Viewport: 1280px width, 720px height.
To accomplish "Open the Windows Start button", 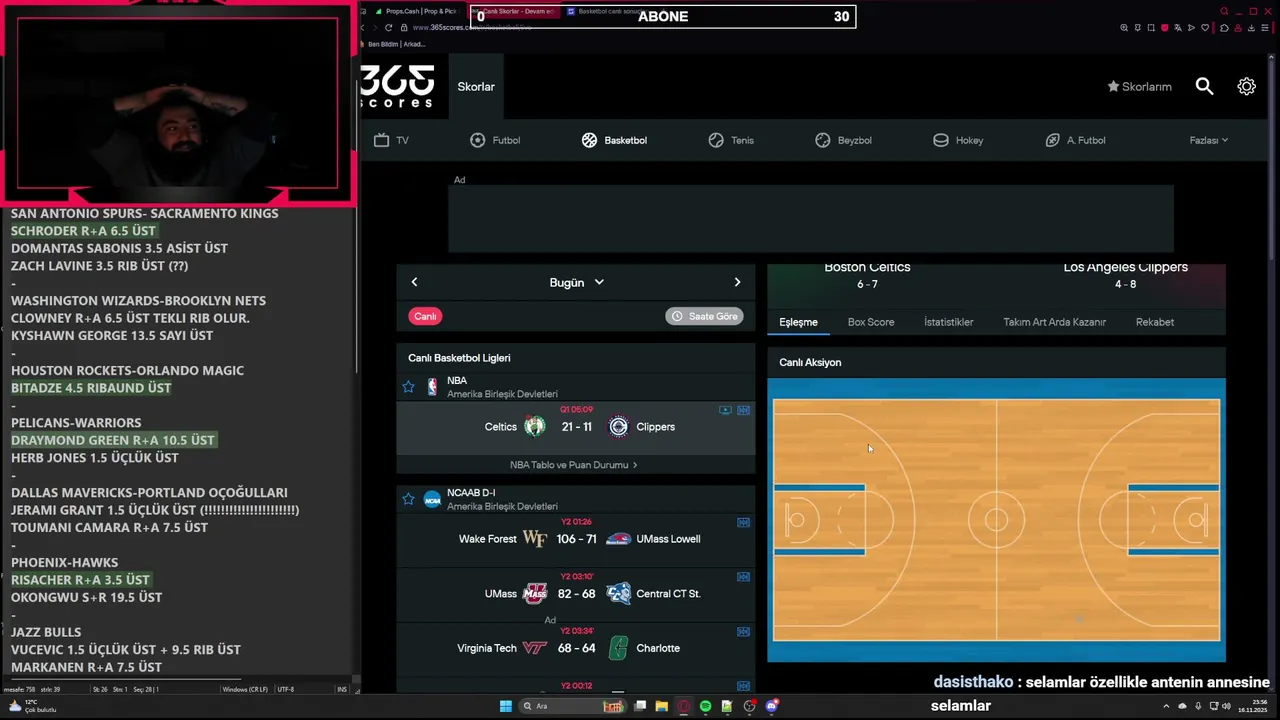I will click(x=505, y=706).
